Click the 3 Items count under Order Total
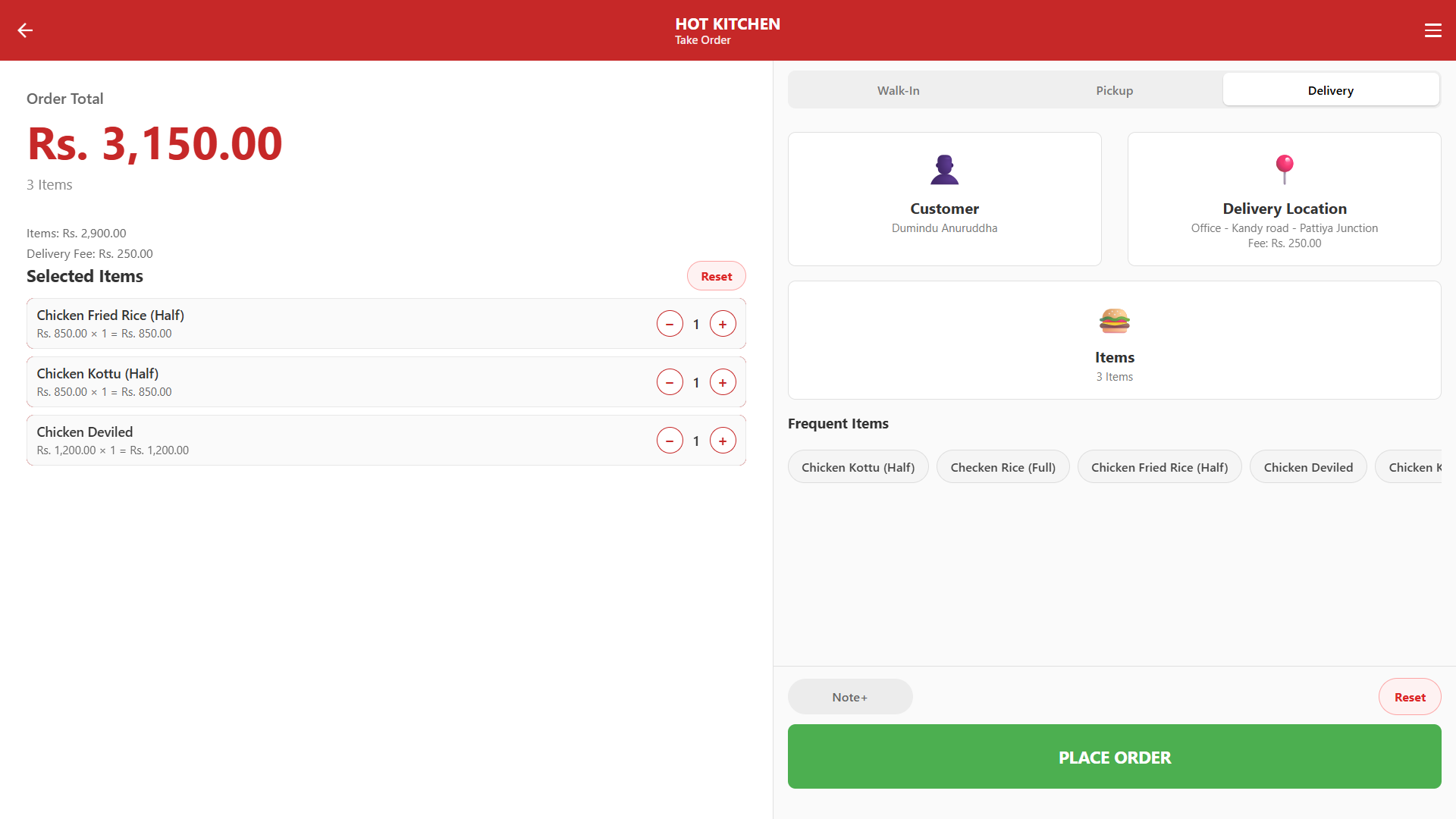 point(49,185)
